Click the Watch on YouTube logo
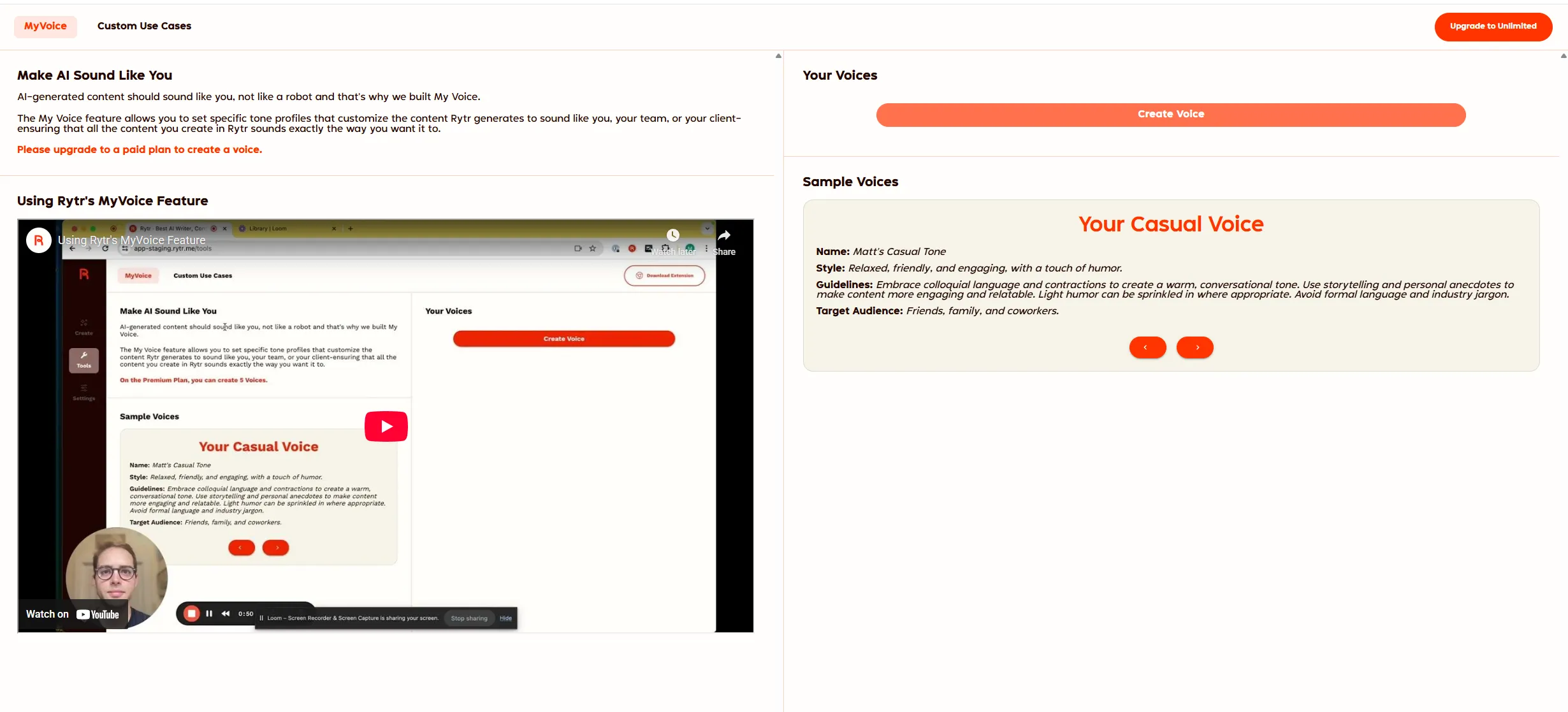Image resolution: width=1568 pixels, height=712 pixels. click(x=72, y=614)
